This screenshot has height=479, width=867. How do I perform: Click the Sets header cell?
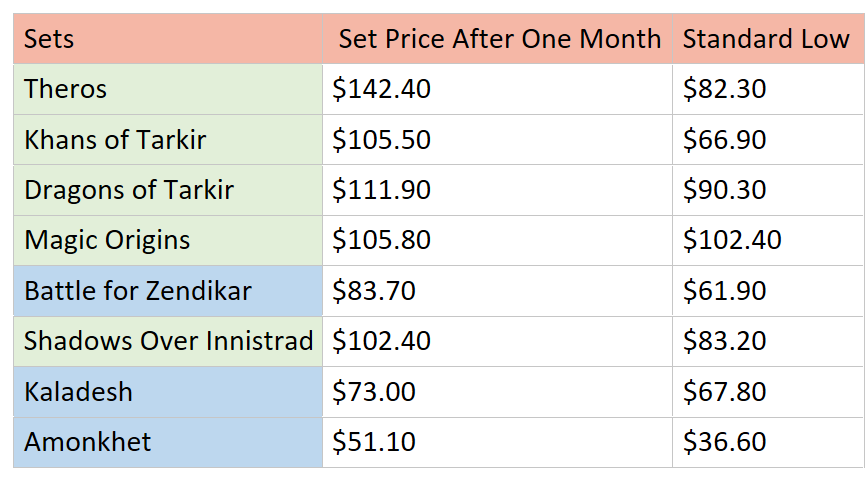point(167,39)
